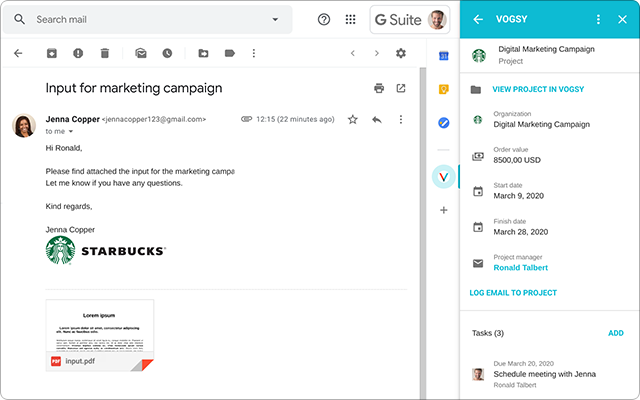Click the envelope icon beside Project manager
Image resolution: width=640 pixels, height=400 pixels.
click(x=478, y=263)
